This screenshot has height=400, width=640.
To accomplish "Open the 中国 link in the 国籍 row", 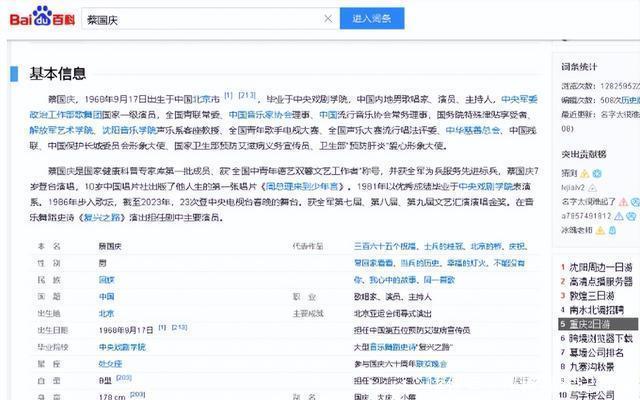I will pyautogui.click(x=107, y=297).
